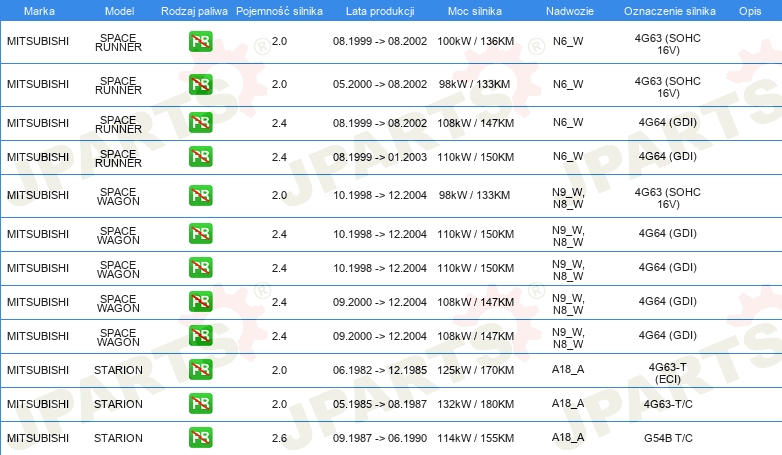Click SPACE RUNNER in the 01.2003 row
Image resolution: width=782 pixels, height=455 pixels.
pyautogui.click(x=118, y=158)
